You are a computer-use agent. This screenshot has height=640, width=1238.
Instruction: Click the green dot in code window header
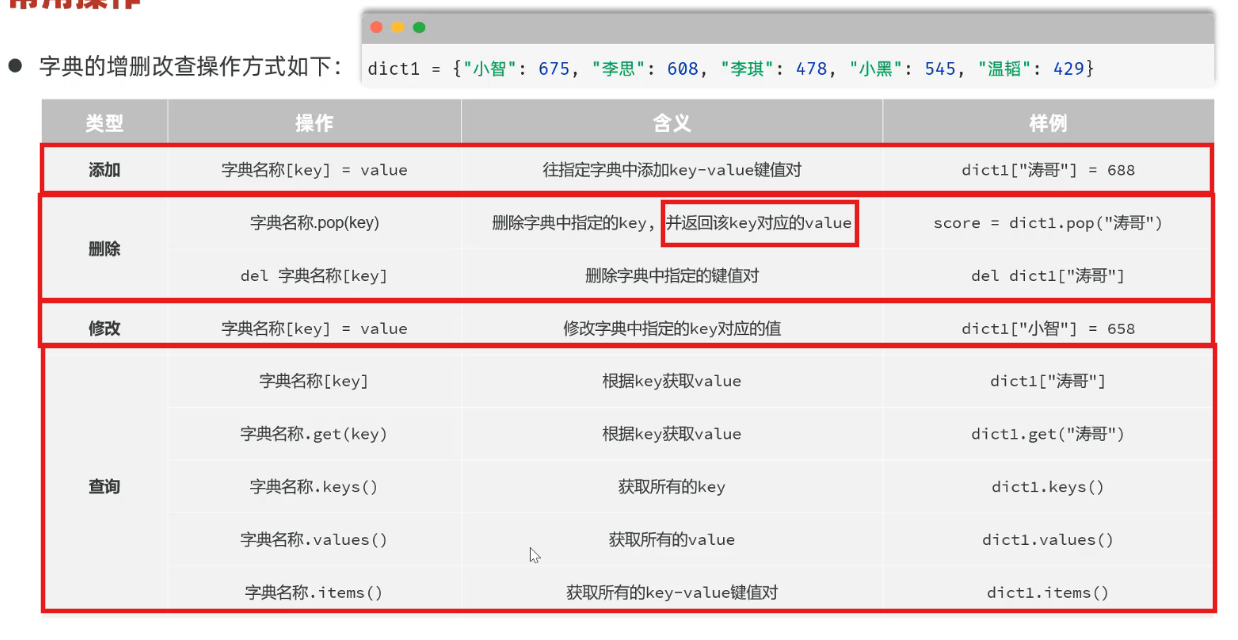[420, 27]
